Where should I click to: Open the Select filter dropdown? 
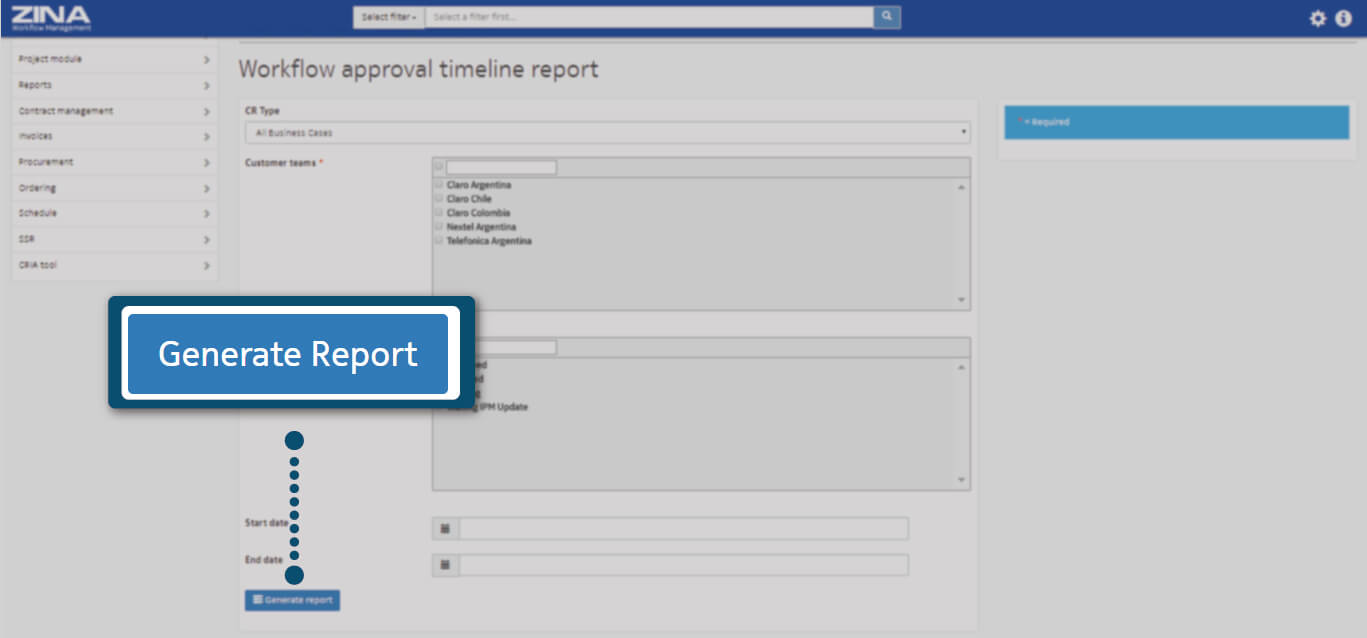click(x=389, y=17)
